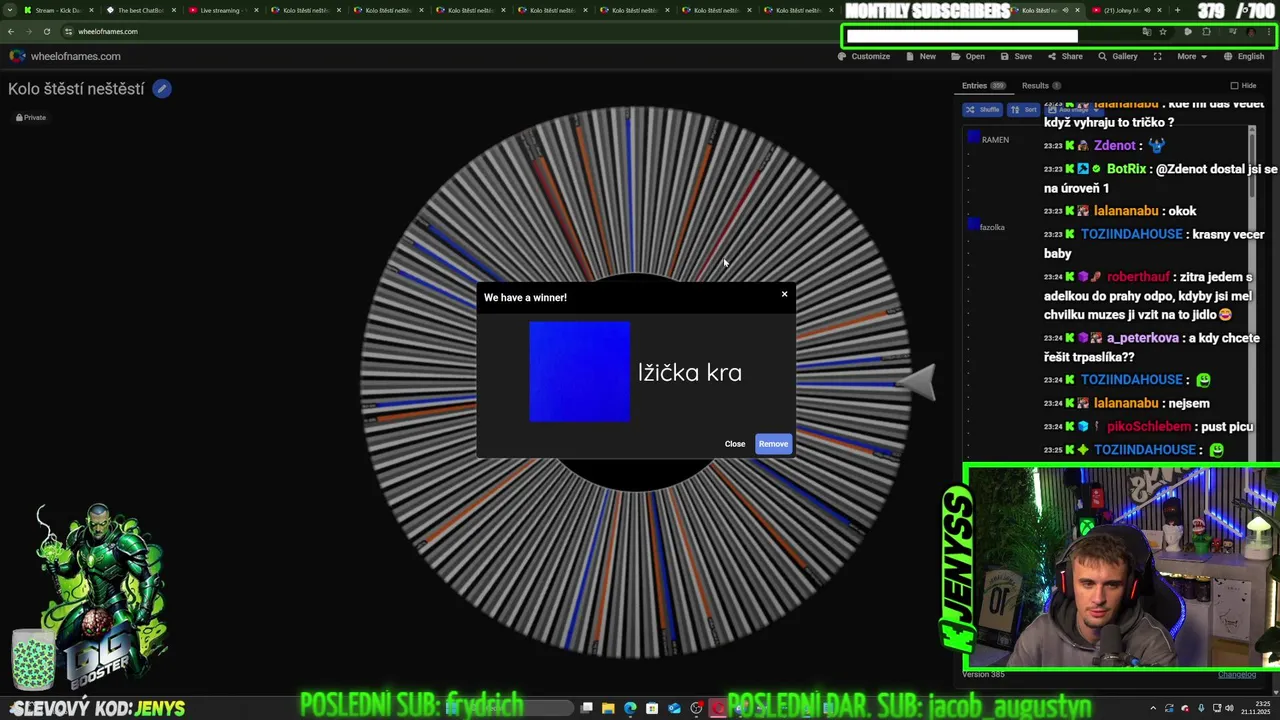Change language from English
Image resolution: width=1280 pixels, height=720 pixels.
coord(1245,56)
